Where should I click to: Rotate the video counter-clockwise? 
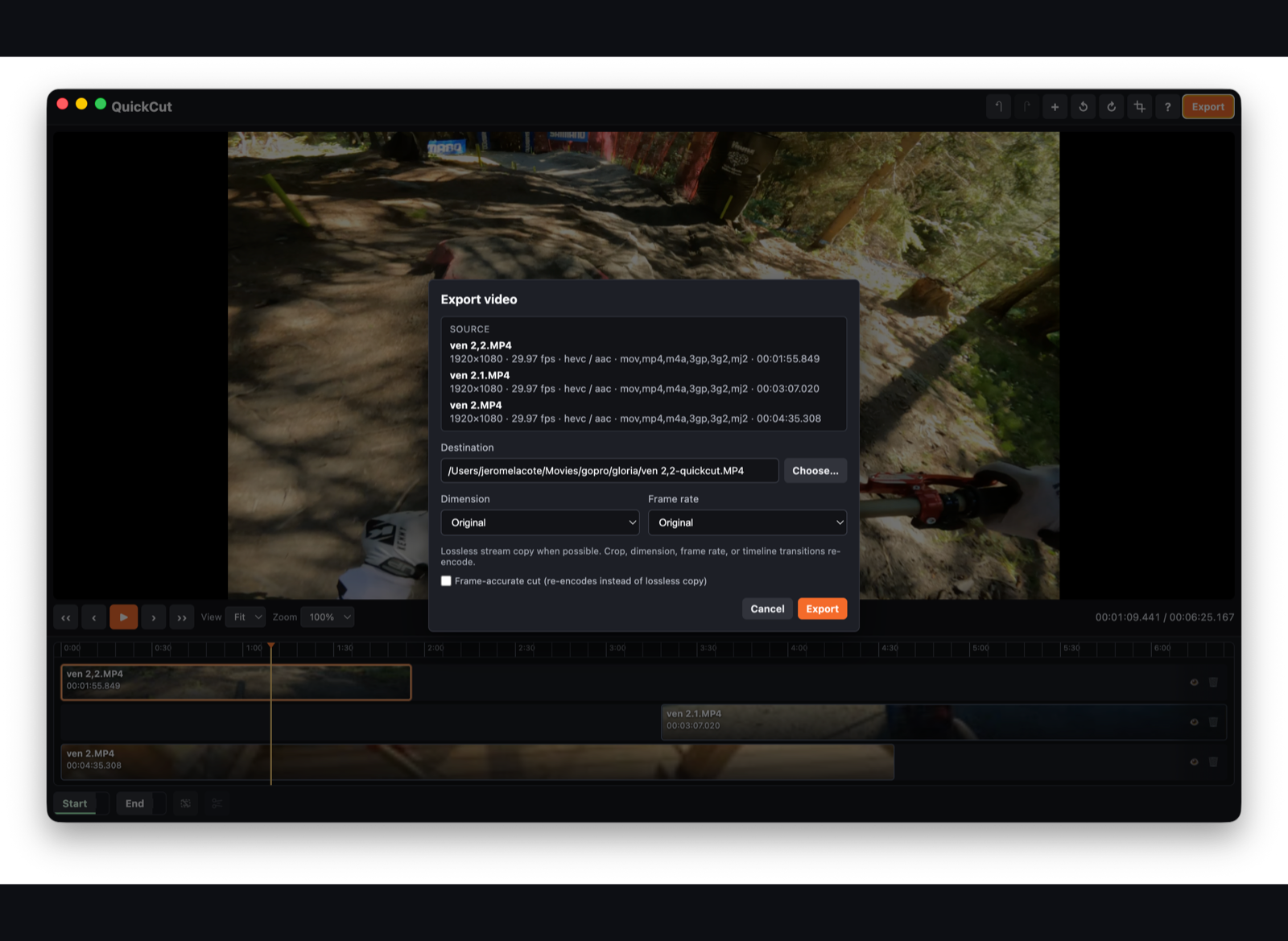point(1083,106)
